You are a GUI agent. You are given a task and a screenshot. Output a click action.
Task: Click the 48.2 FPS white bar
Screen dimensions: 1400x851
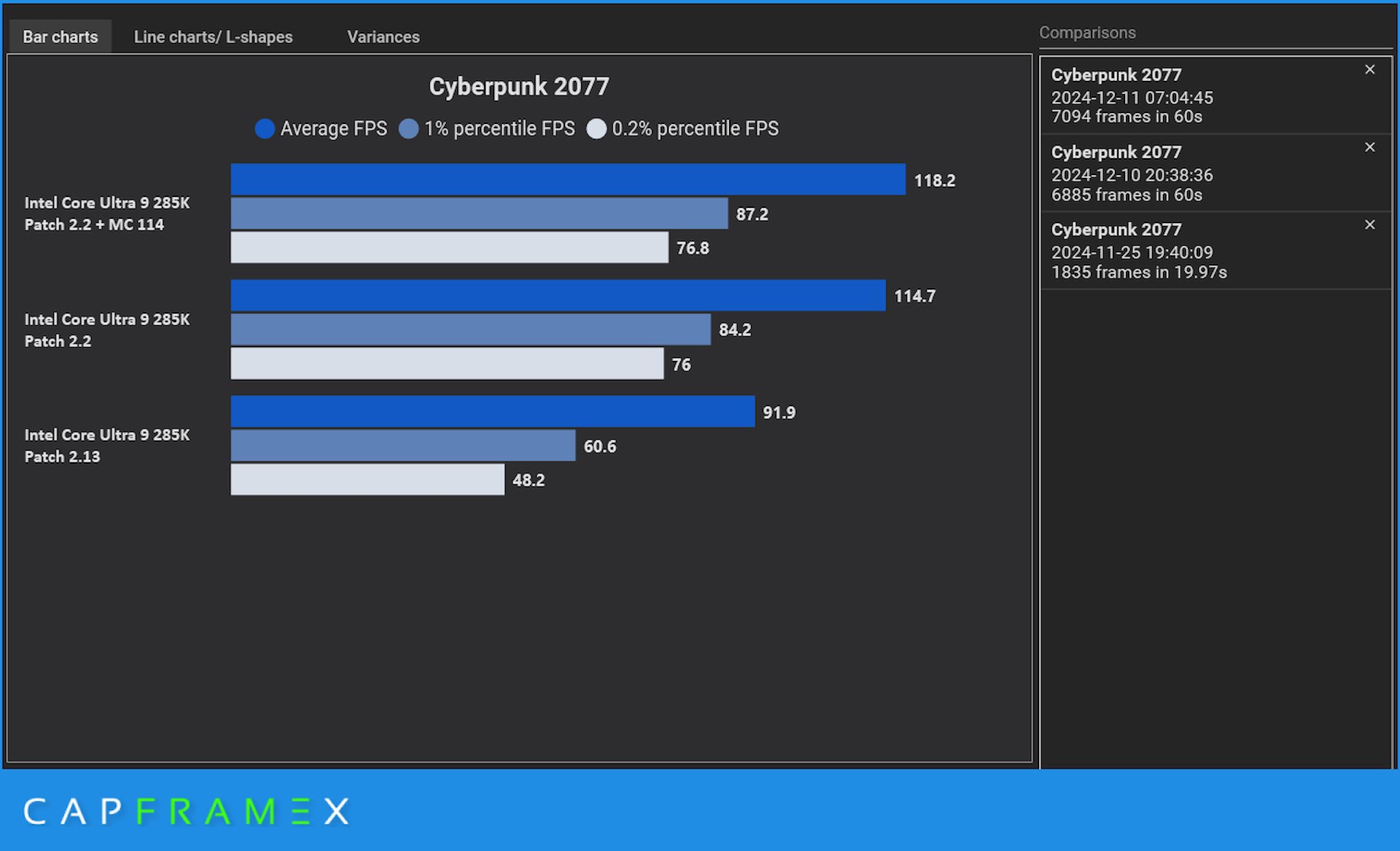pyautogui.click(x=367, y=480)
